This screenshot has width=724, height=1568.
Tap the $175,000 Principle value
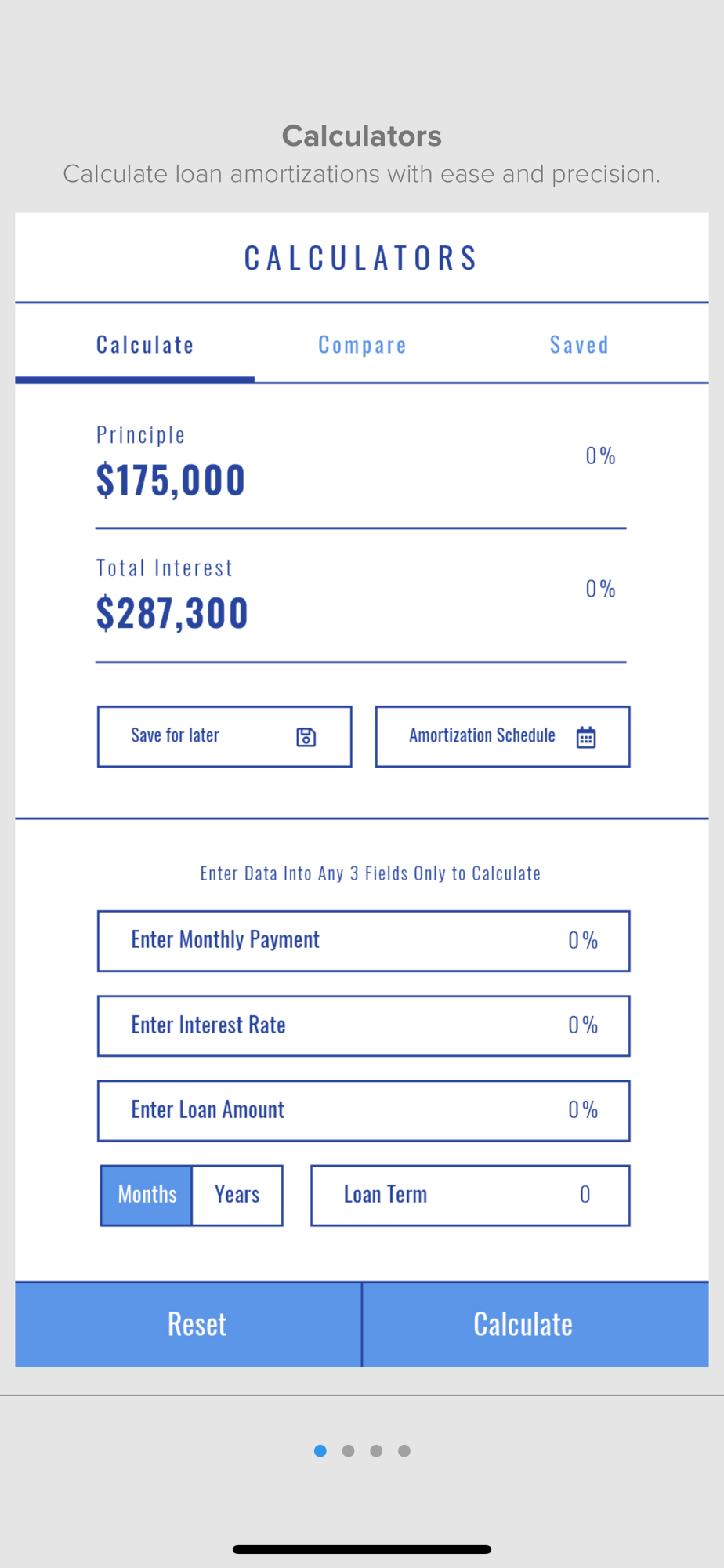click(x=171, y=480)
